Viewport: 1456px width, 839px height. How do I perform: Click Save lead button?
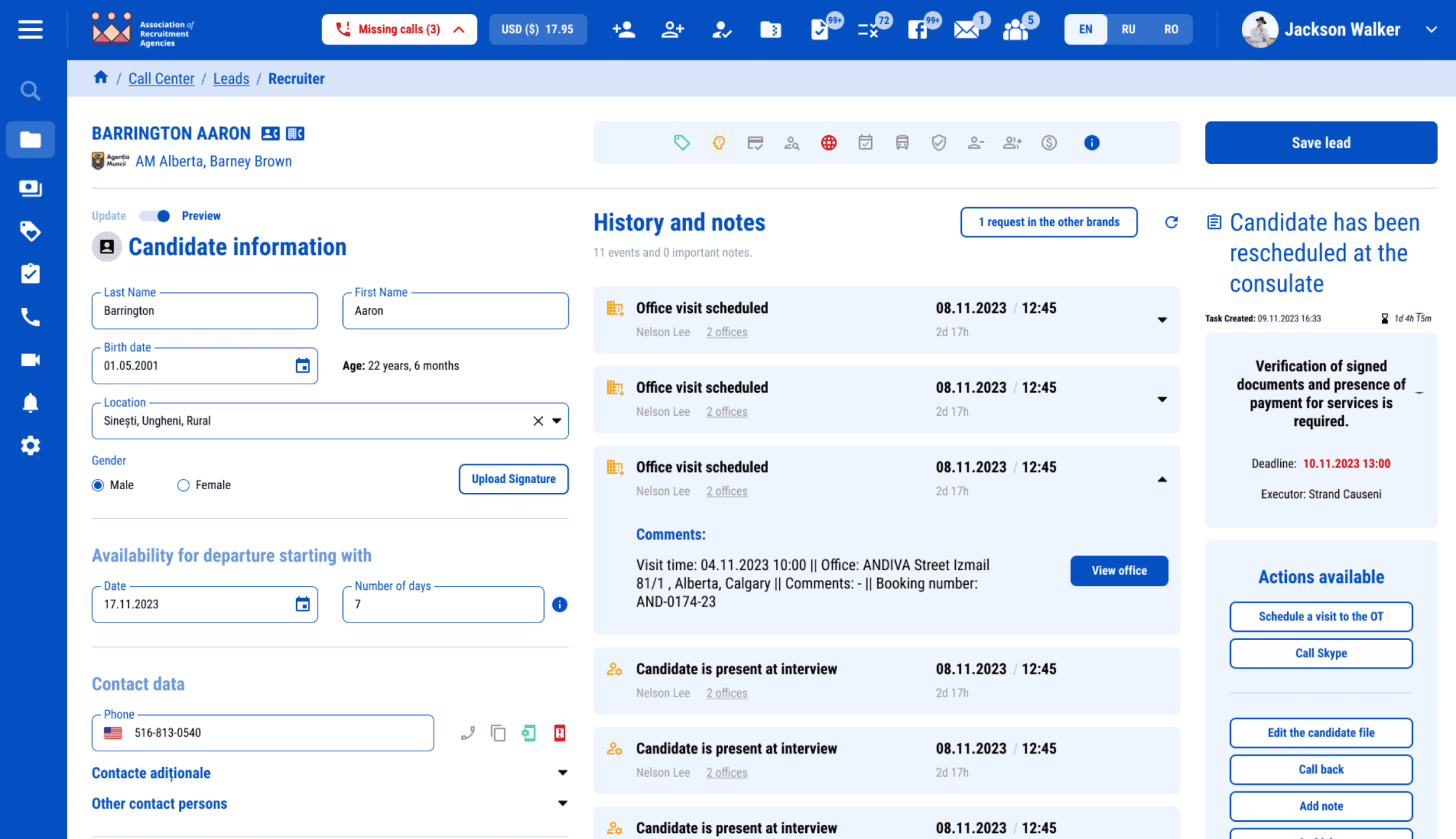click(1320, 143)
